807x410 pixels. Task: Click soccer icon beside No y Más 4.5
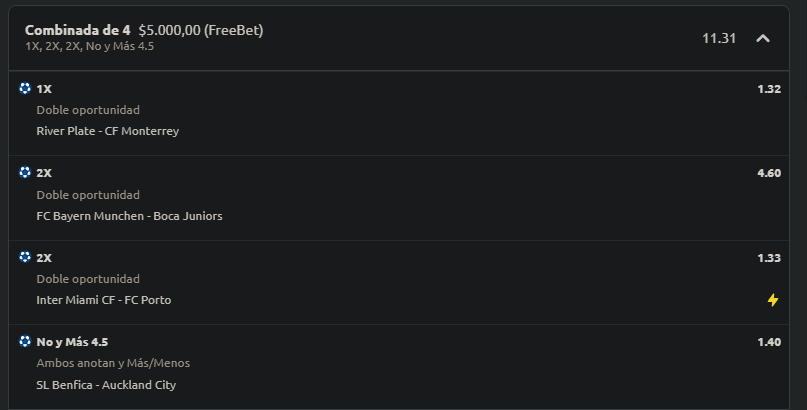25,341
